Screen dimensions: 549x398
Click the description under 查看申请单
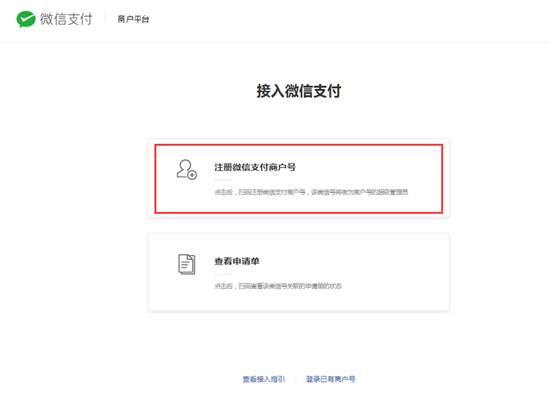pyautogui.click(x=278, y=286)
